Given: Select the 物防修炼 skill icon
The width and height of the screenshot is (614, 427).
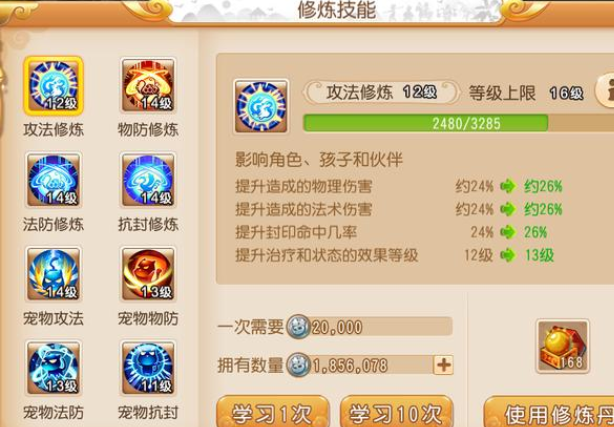Looking at the screenshot, I should [x=148, y=85].
